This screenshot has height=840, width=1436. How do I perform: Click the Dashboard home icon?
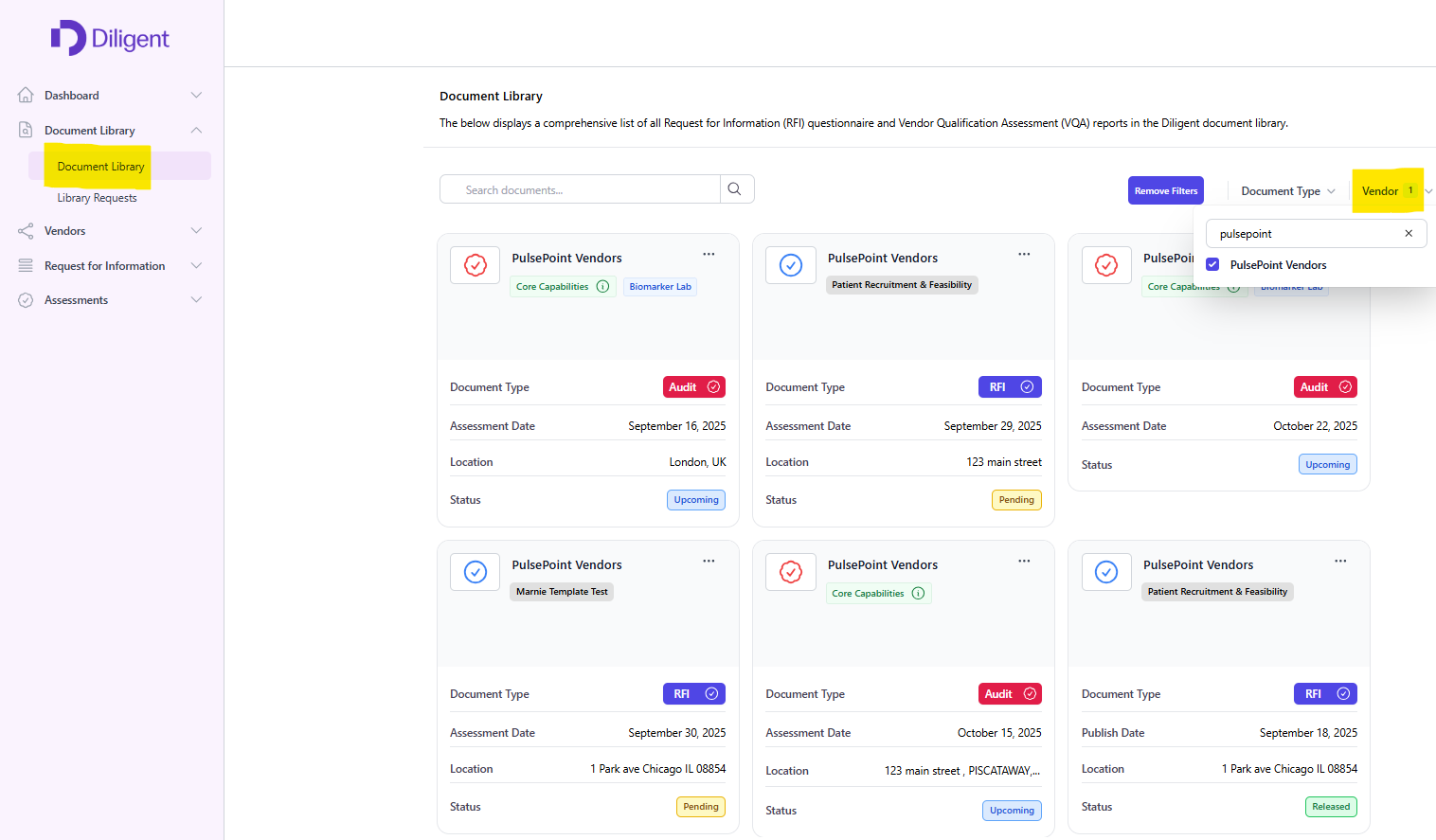[26, 95]
